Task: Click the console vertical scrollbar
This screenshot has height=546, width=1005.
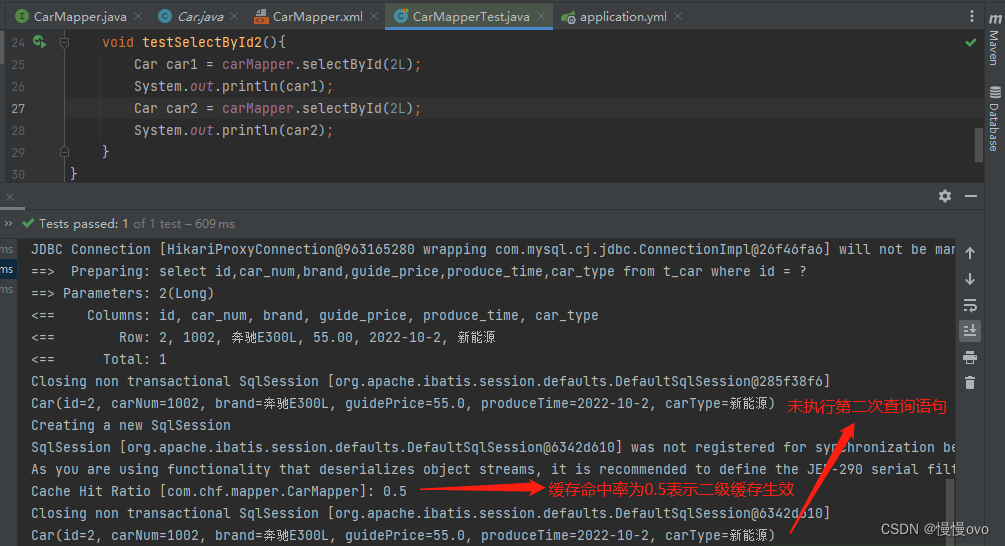Action: click(949, 511)
